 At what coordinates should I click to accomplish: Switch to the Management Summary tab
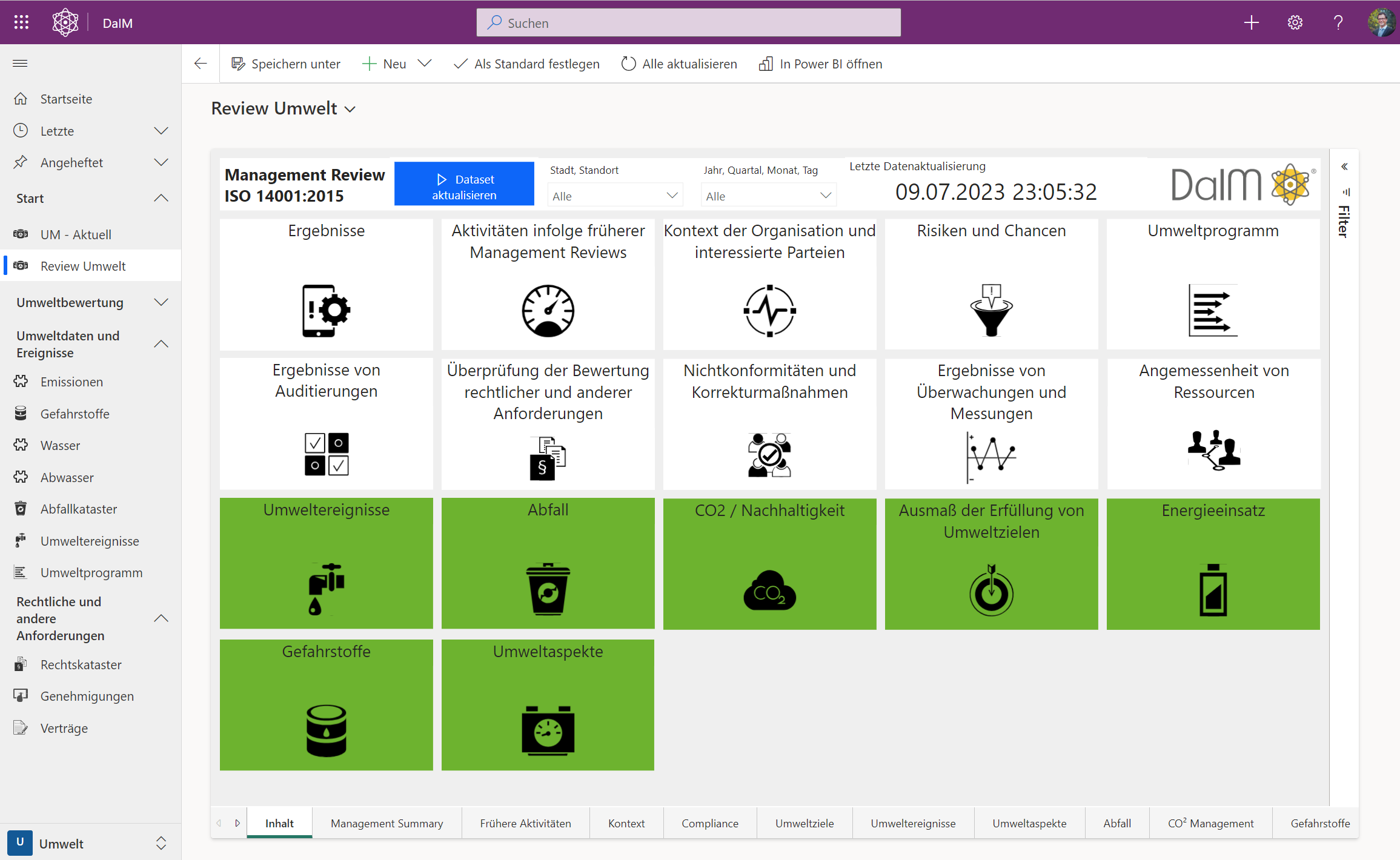click(x=386, y=823)
